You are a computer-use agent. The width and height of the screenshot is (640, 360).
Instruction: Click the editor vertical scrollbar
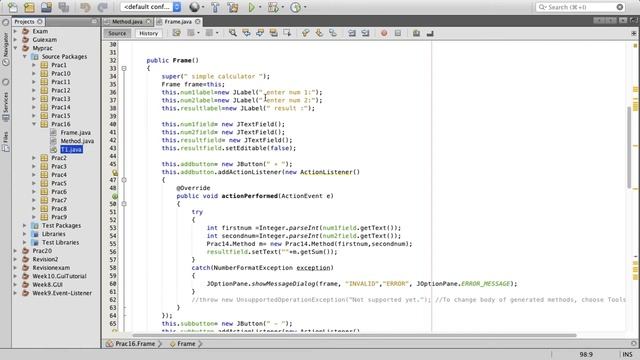[x=629, y=147]
